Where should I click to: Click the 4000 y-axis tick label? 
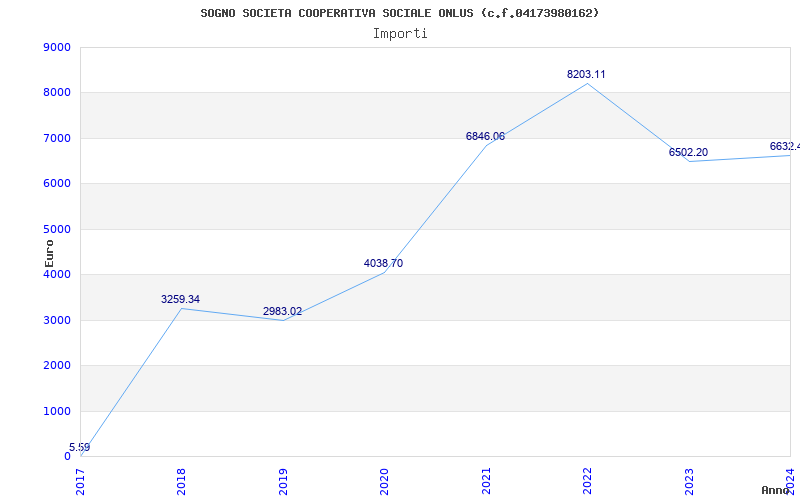[57, 274]
